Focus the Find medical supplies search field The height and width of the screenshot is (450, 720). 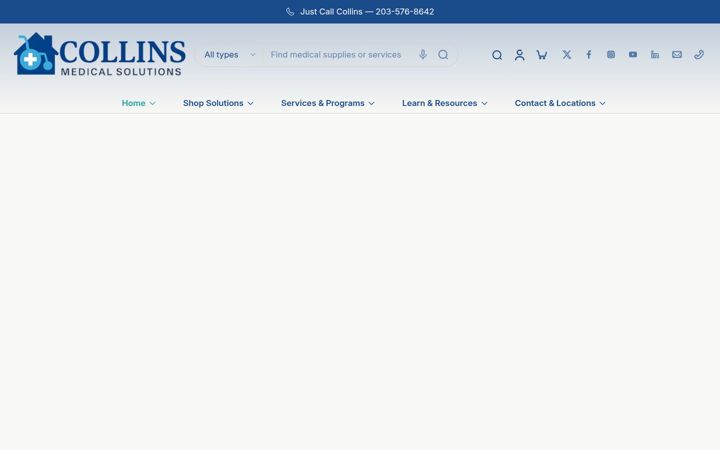coord(336,55)
